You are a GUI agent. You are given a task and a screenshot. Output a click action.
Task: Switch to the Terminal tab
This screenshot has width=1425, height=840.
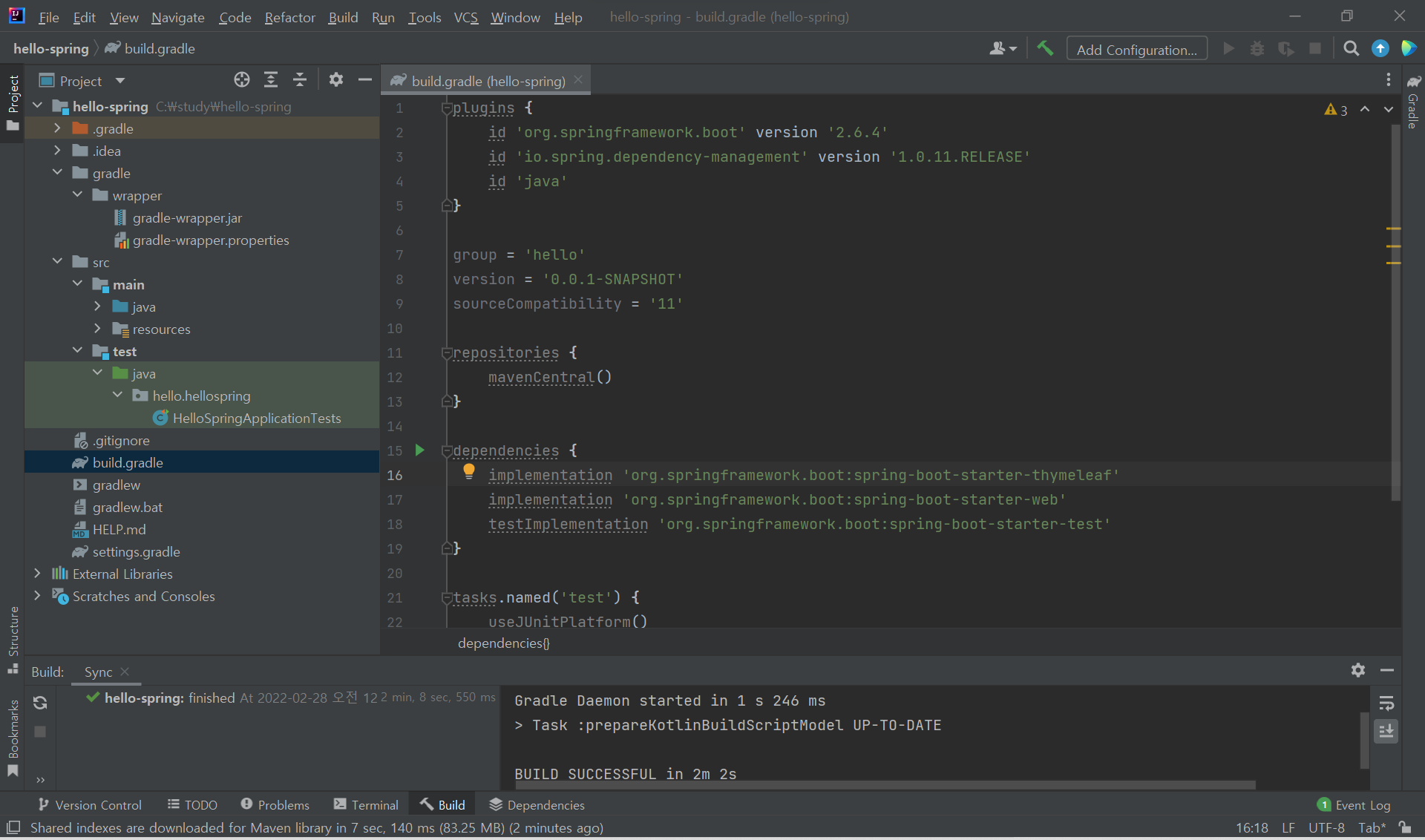point(367,805)
